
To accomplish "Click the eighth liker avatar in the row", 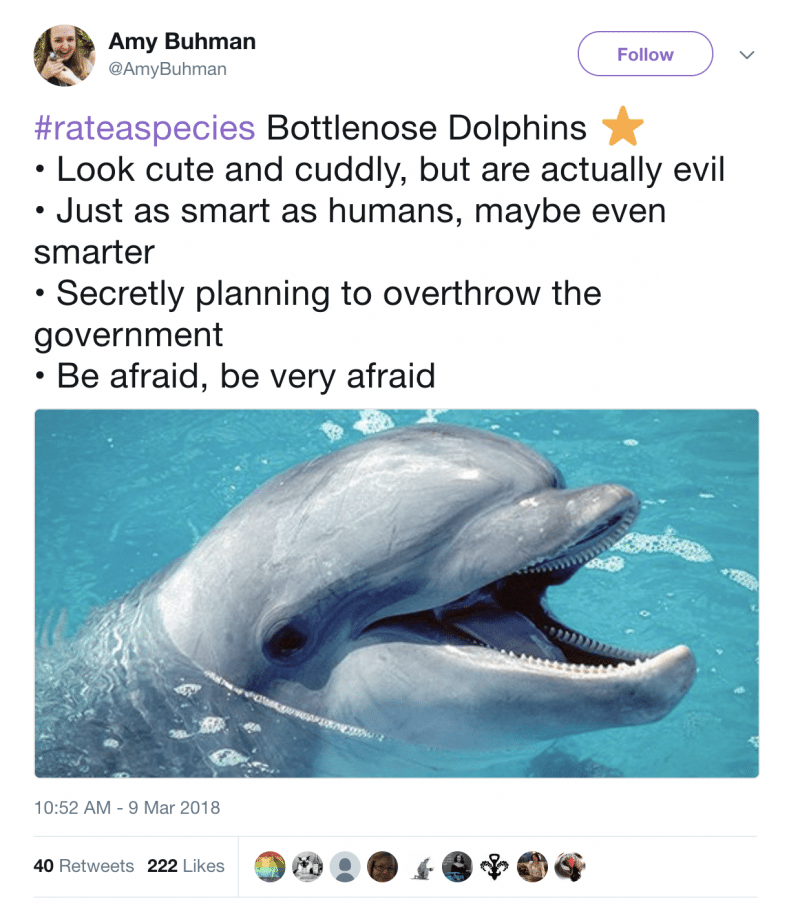I will click(x=532, y=866).
